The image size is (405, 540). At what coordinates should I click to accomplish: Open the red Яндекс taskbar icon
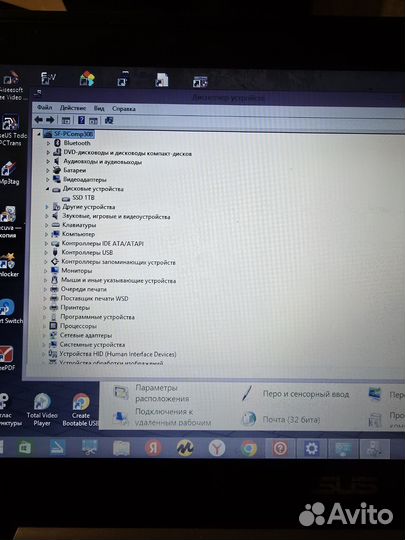coord(153,448)
